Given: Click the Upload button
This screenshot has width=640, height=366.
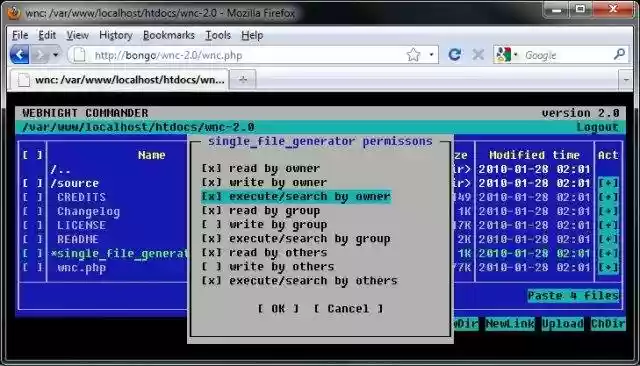Looking at the screenshot, I should [562, 324].
